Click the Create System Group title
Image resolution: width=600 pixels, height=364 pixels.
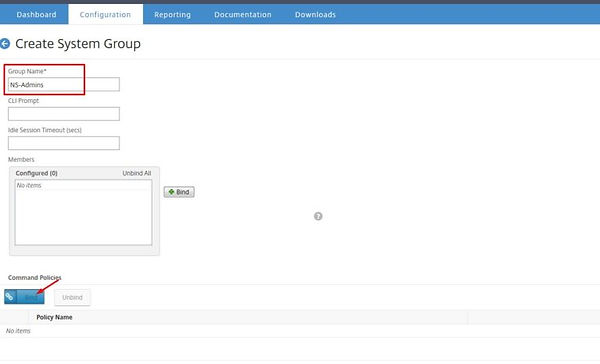click(78, 44)
